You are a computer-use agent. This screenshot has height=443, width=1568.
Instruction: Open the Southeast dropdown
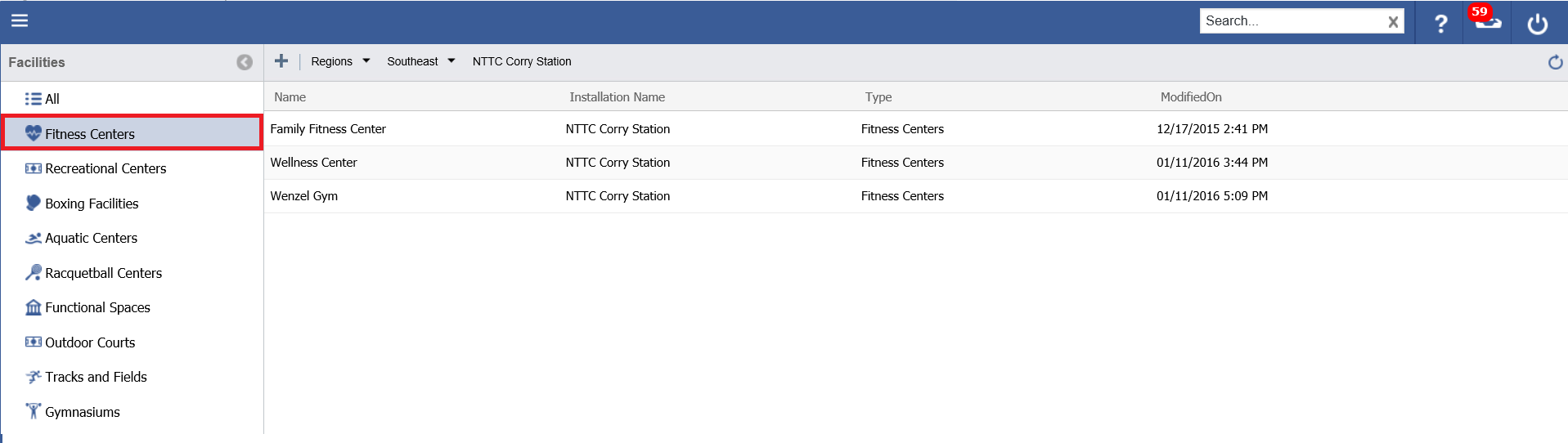tap(420, 61)
